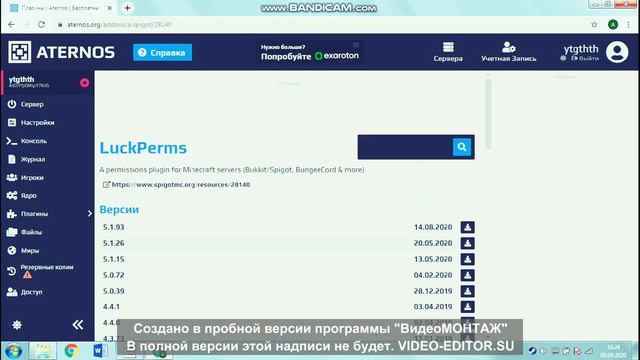Image resolution: width=640 pixels, height=360 pixels.
Task: Click the LuckPerms heading
Action: 143,148
